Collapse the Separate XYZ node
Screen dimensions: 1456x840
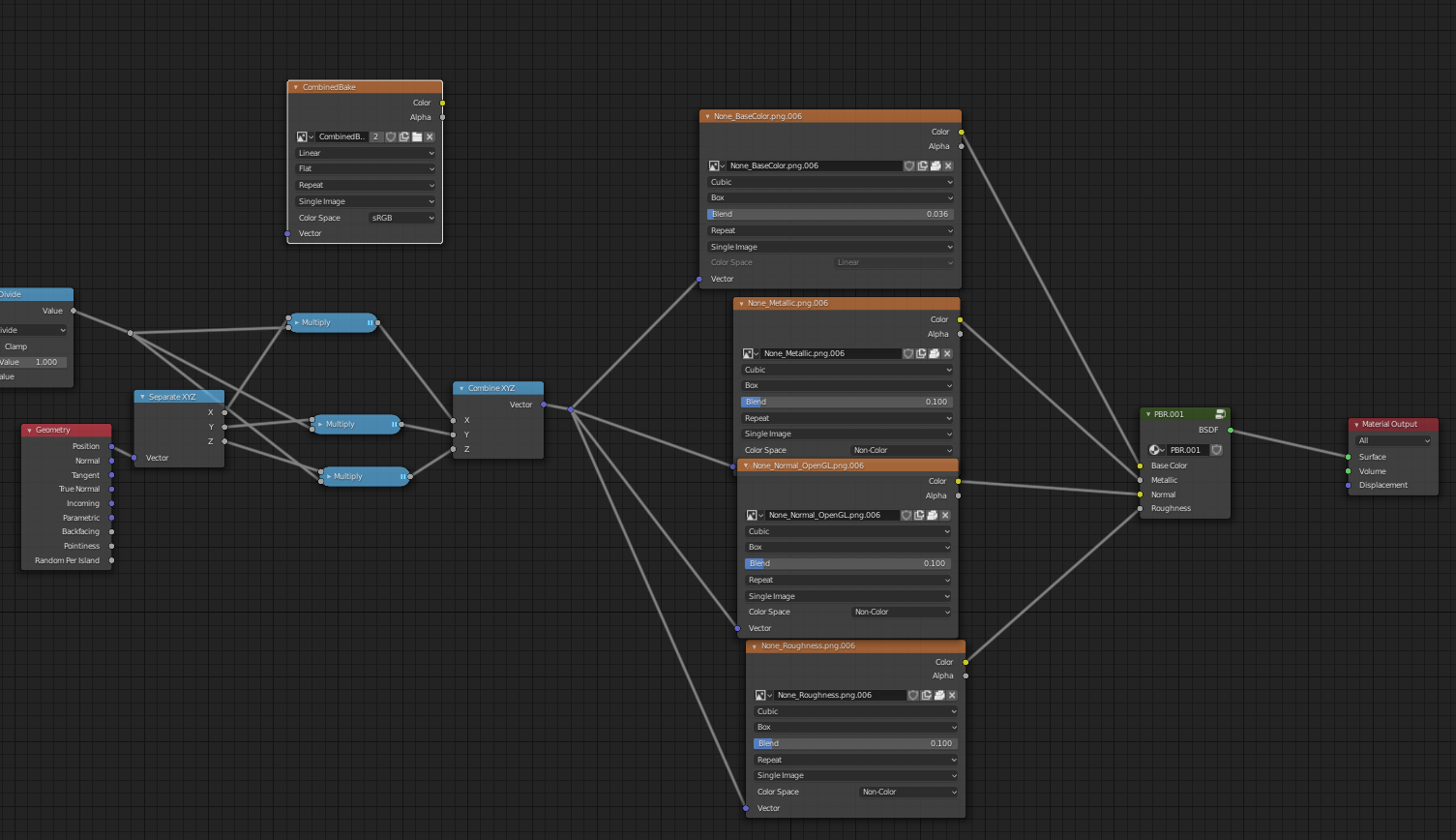click(142, 397)
